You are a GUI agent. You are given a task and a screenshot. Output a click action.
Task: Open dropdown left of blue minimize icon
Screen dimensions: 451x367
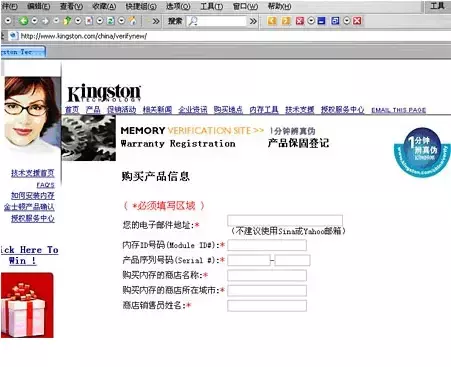point(311,21)
